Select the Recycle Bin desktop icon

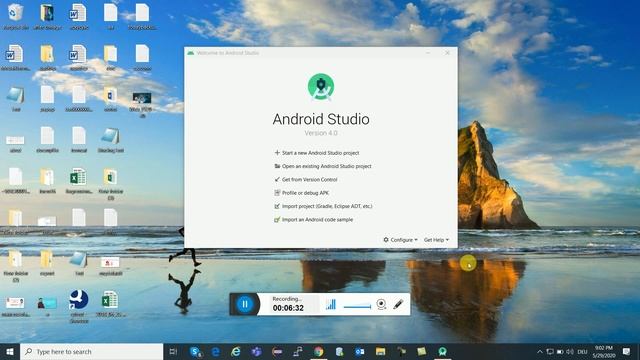tap(16, 17)
